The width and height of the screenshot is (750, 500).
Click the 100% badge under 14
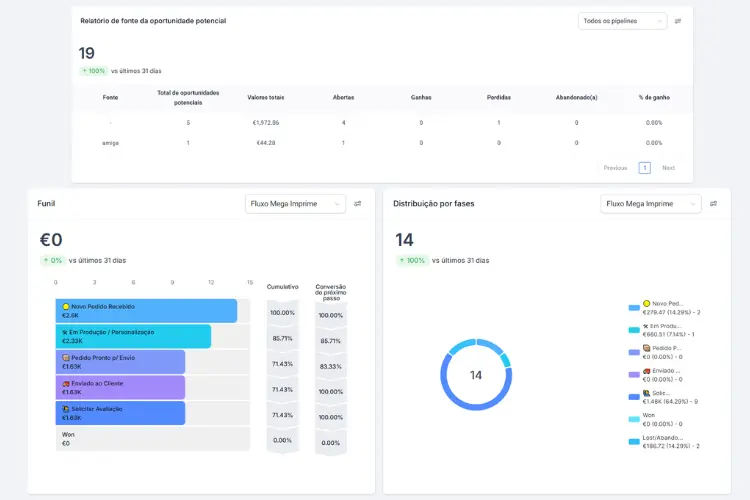pos(411,261)
